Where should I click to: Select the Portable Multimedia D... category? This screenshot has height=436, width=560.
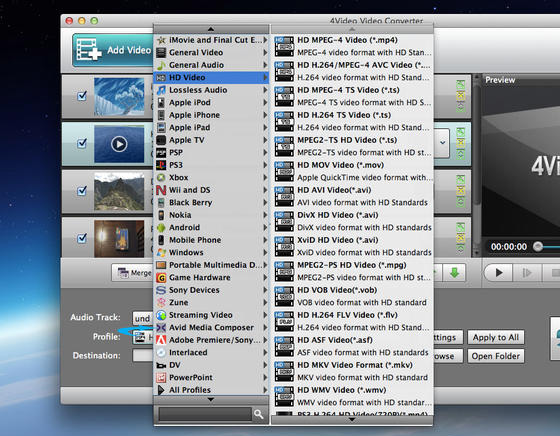pos(211,265)
